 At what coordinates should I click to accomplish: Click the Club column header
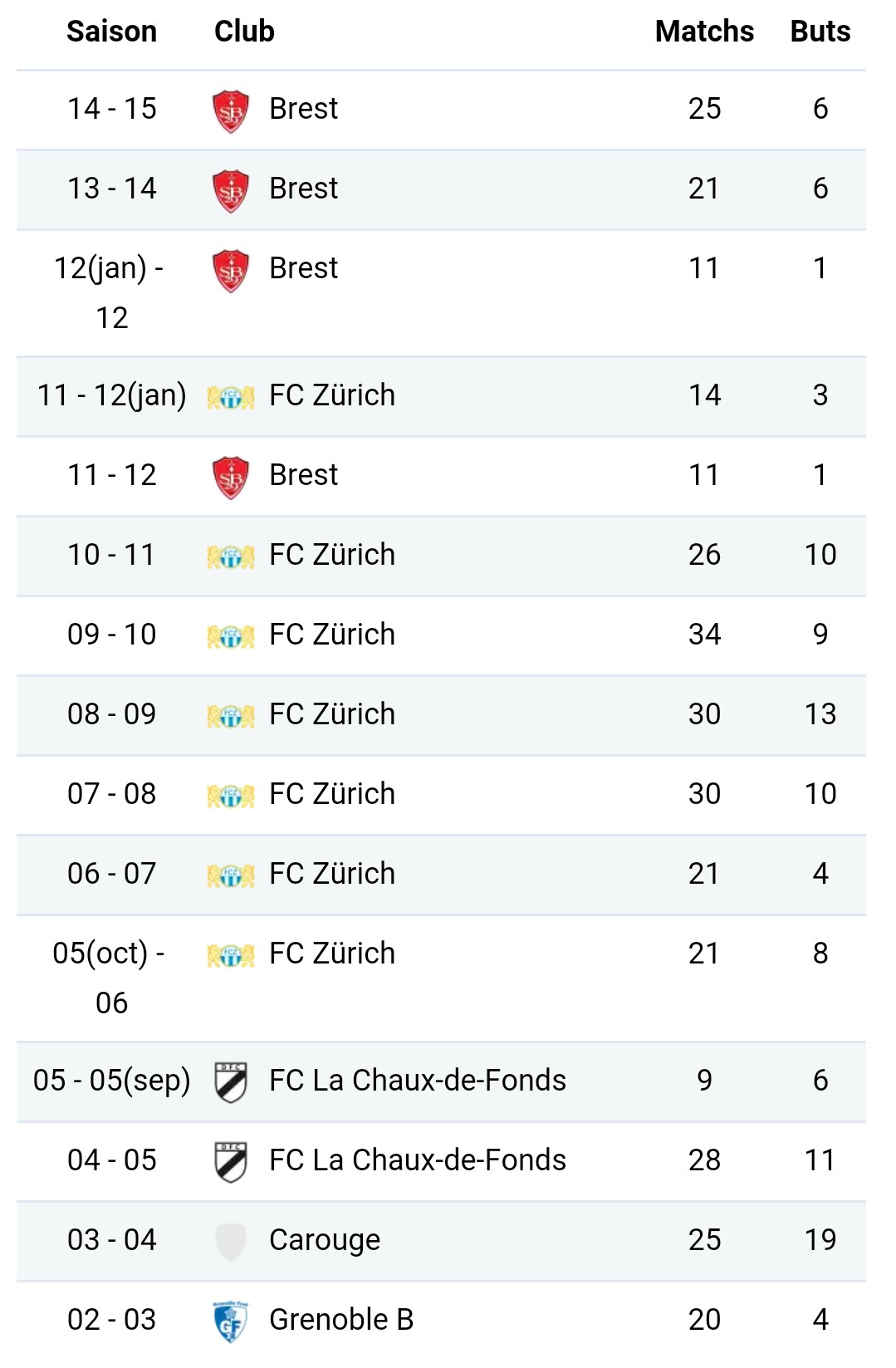pyautogui.click(x=244, y=32)
